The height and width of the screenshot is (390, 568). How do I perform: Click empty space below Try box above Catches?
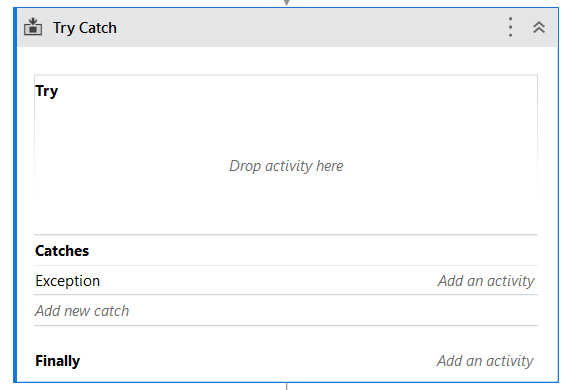[286, 214]
